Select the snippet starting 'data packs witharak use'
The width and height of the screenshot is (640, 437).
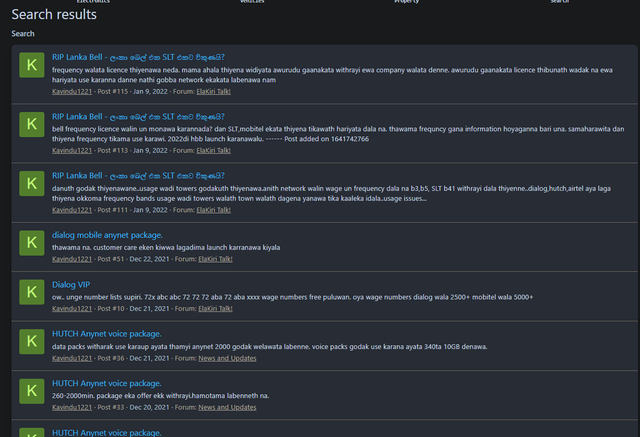click(x=269, y=347)
